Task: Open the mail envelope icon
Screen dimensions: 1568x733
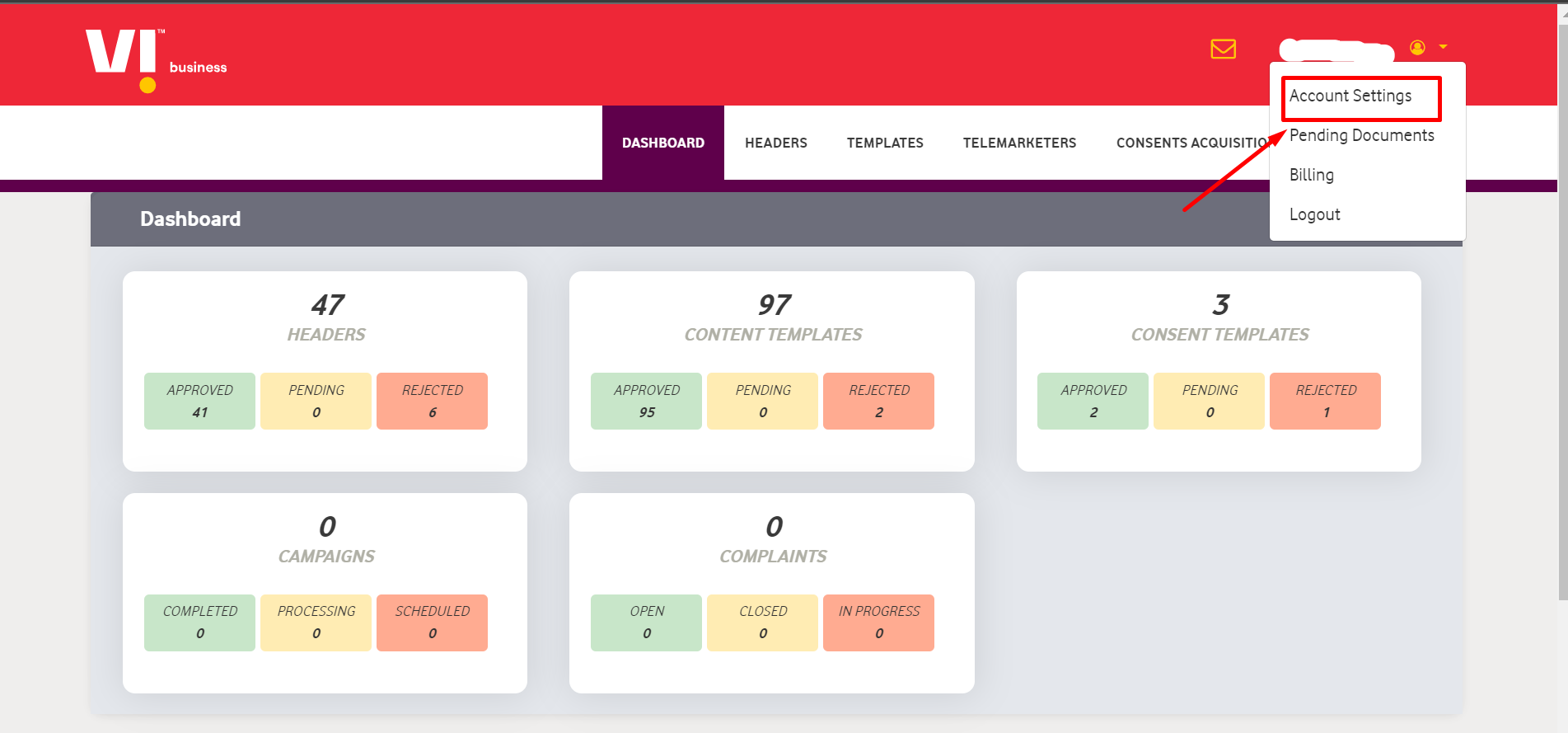Action: point(1223,49)
